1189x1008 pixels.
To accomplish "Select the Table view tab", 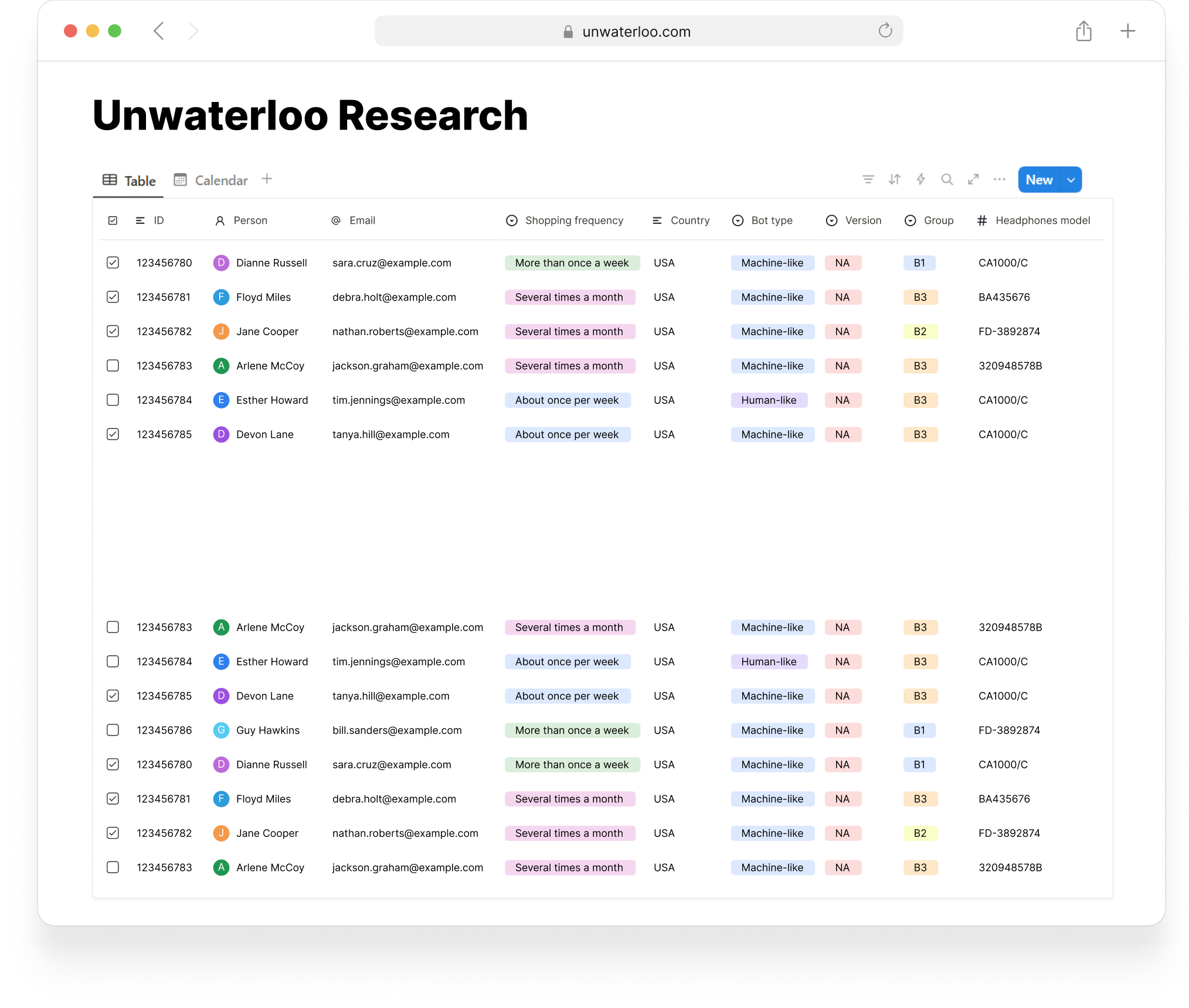I will (129, 181).
